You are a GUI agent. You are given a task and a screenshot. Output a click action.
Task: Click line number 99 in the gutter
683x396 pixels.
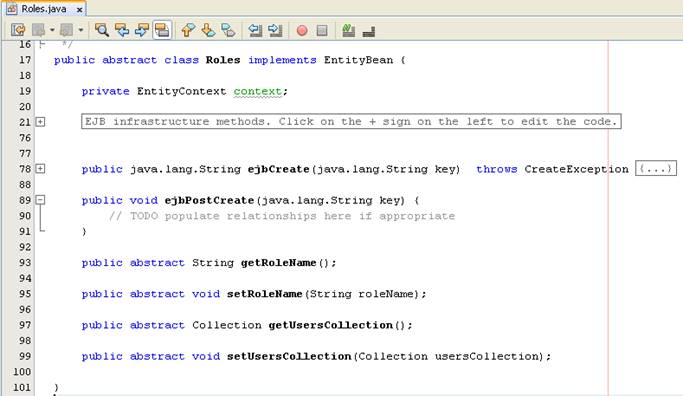click(25, 356)
